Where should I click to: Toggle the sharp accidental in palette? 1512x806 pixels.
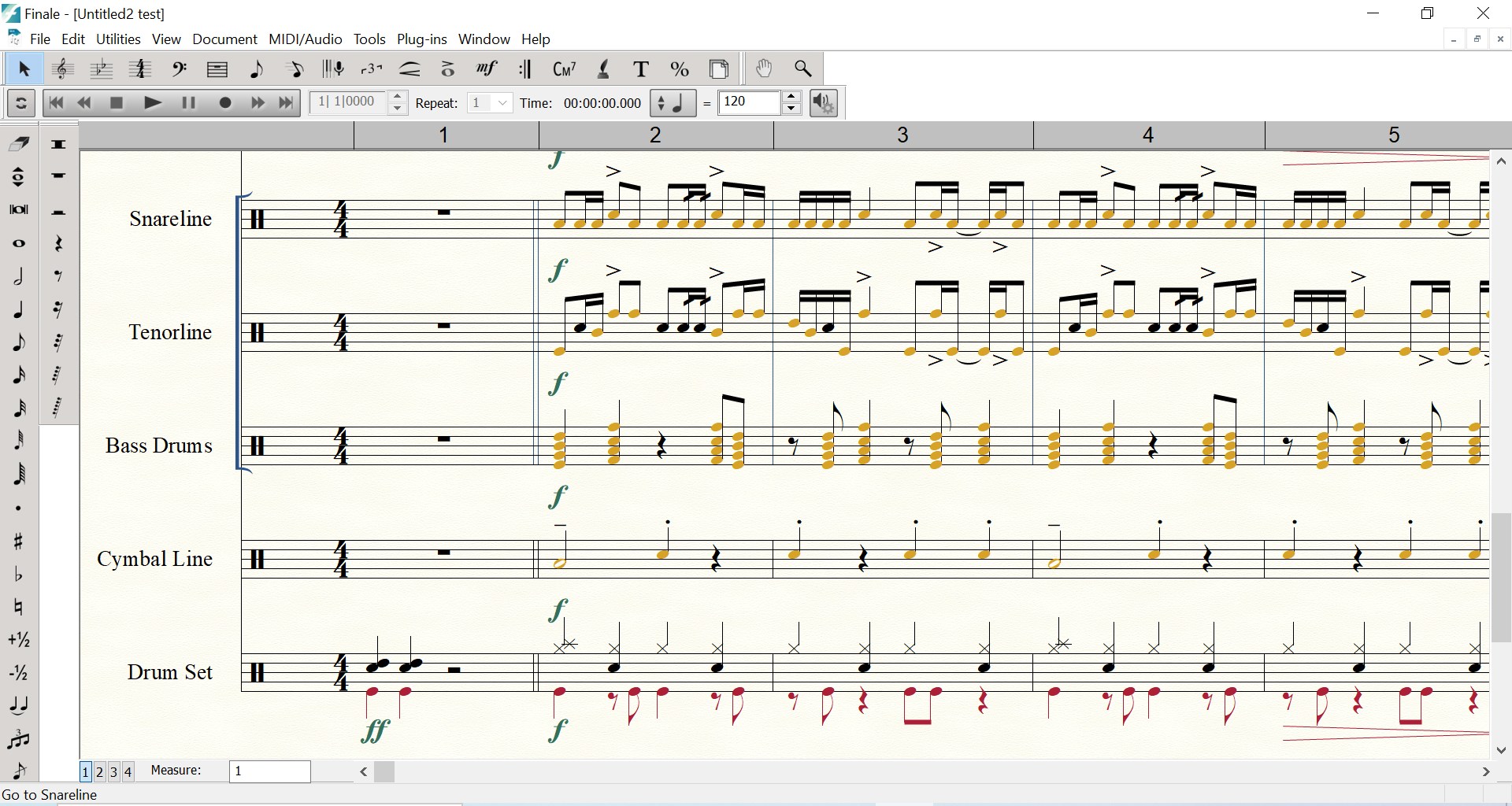pos(19,542)
